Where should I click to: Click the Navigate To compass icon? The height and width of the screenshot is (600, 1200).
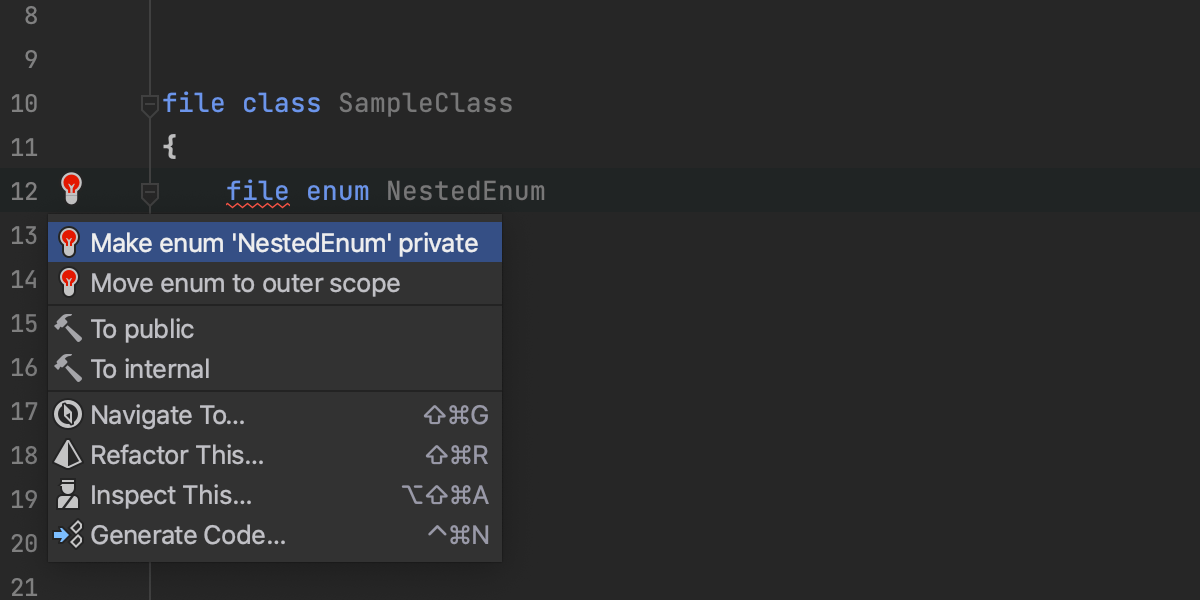point(68,415)
